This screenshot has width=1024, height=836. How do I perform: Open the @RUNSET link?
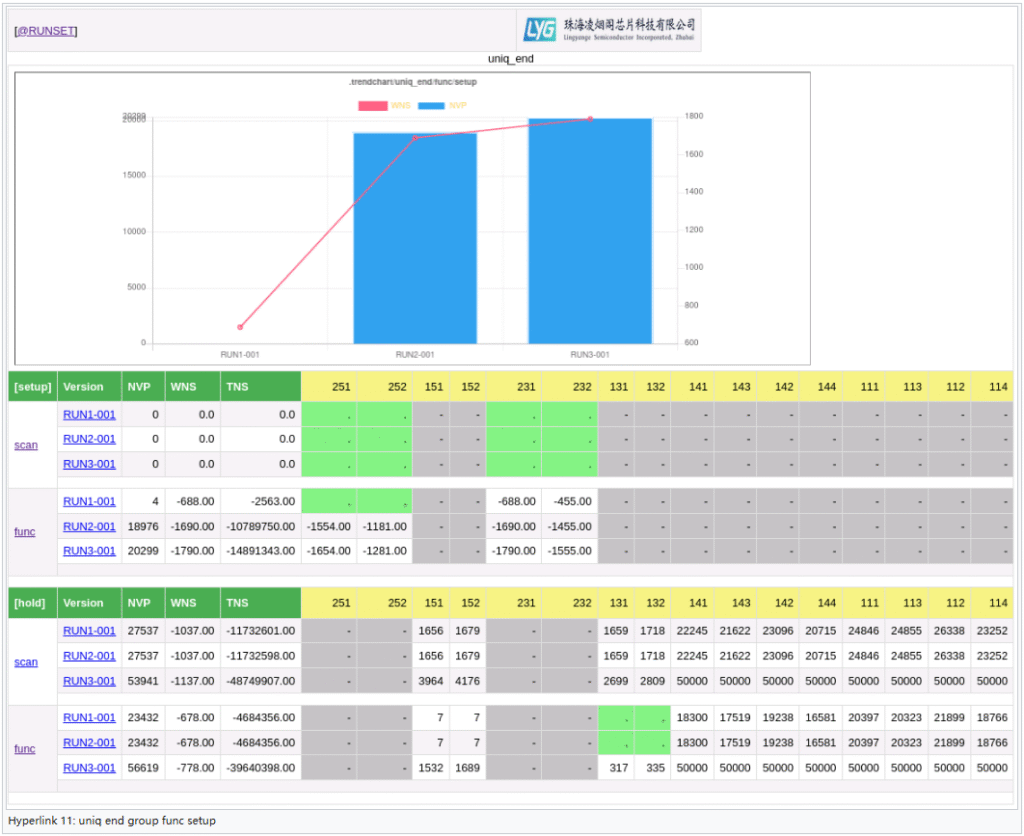(x=46, y=31)
